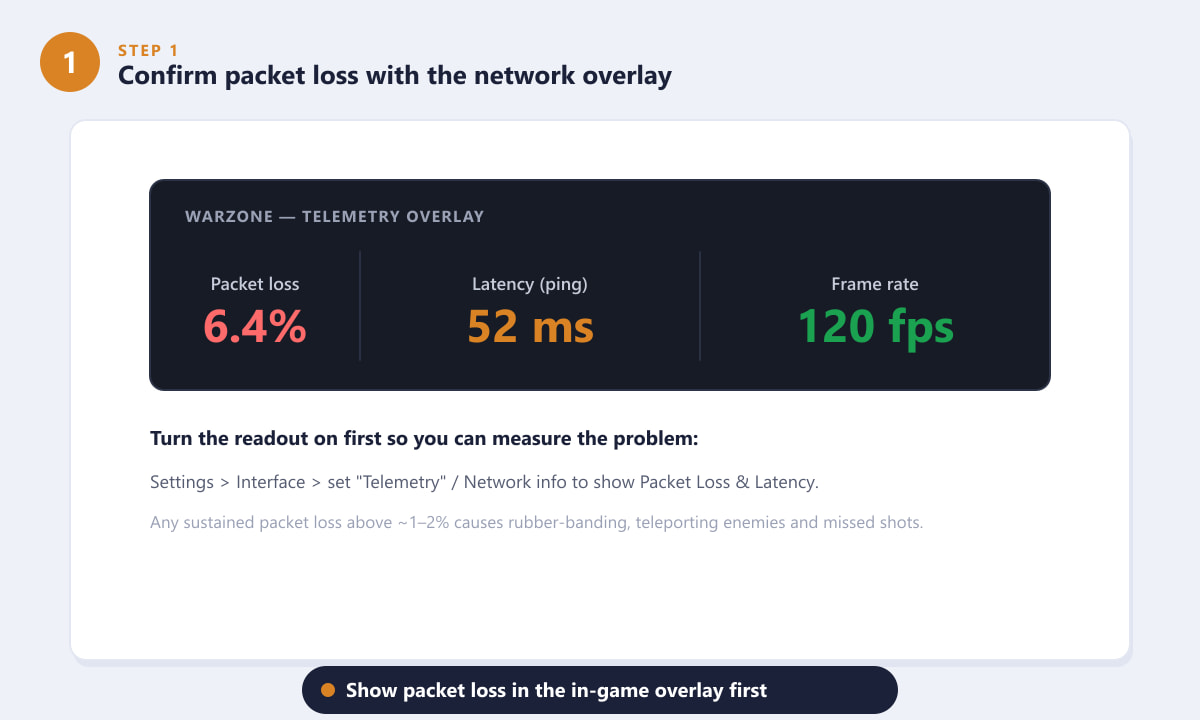The width and height of the screenshot is (1200, 720).
Task: Click the Latency (ping) label
Action: [530, 284]
